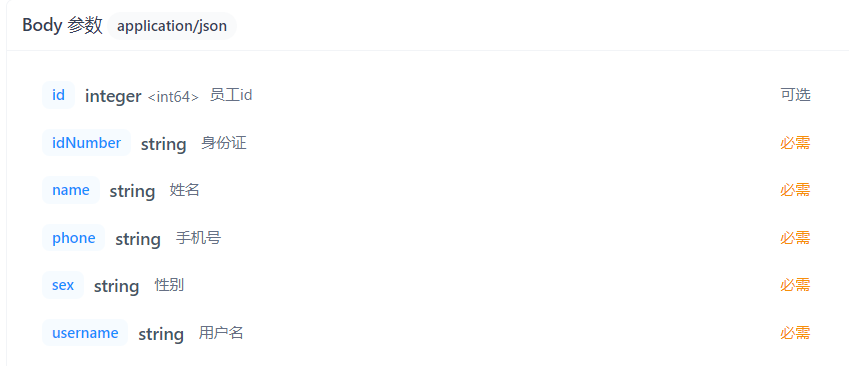Select the sex parameter tag
The image size is (849, 366).
[x=63, y=285]
